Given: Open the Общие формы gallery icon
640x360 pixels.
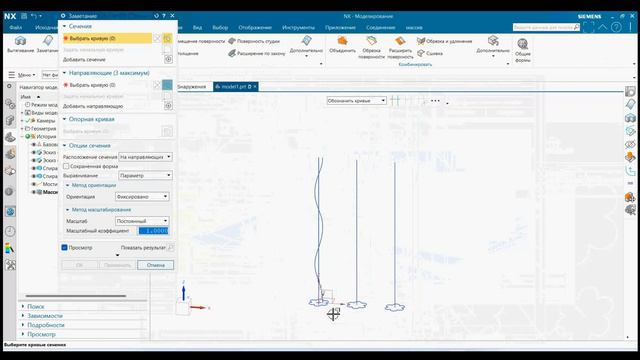Looking at the screenshot, I should point(522,44).
